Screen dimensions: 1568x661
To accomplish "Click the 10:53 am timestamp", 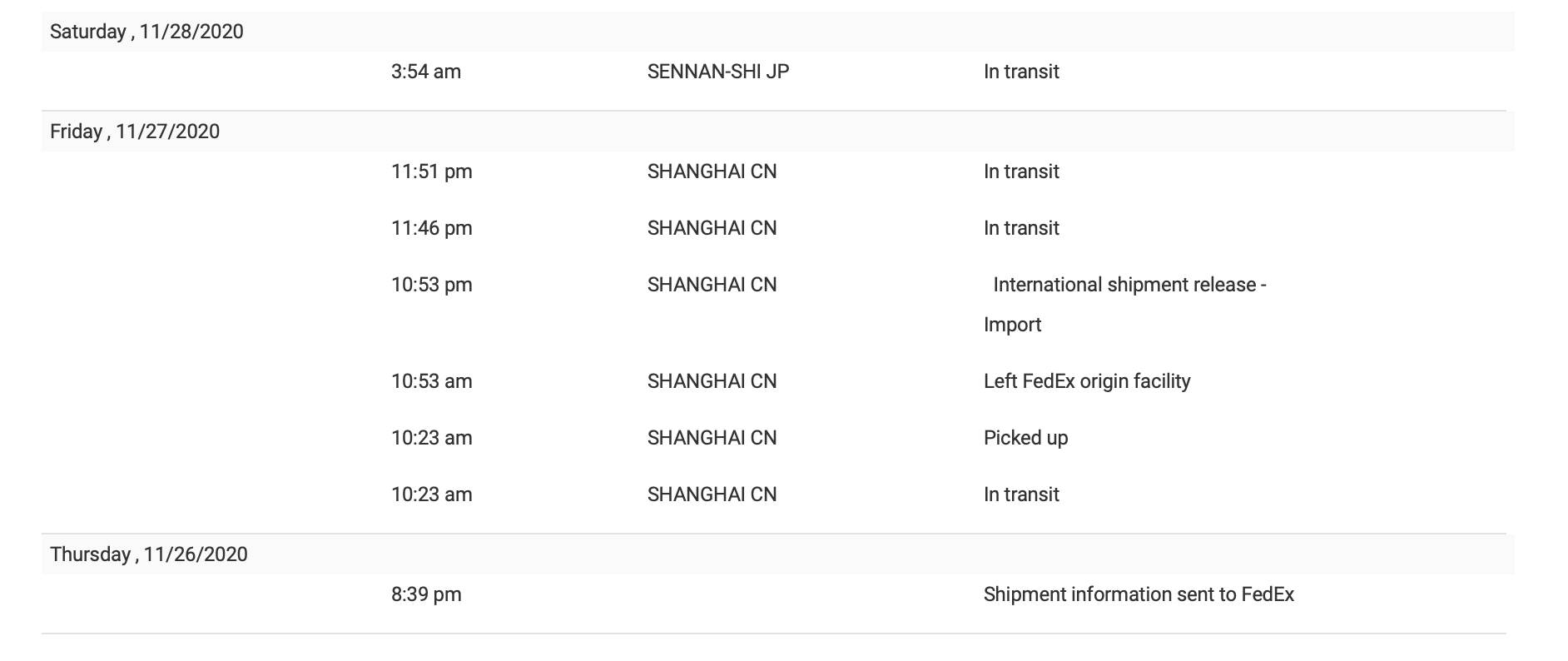I will point(432,381).
